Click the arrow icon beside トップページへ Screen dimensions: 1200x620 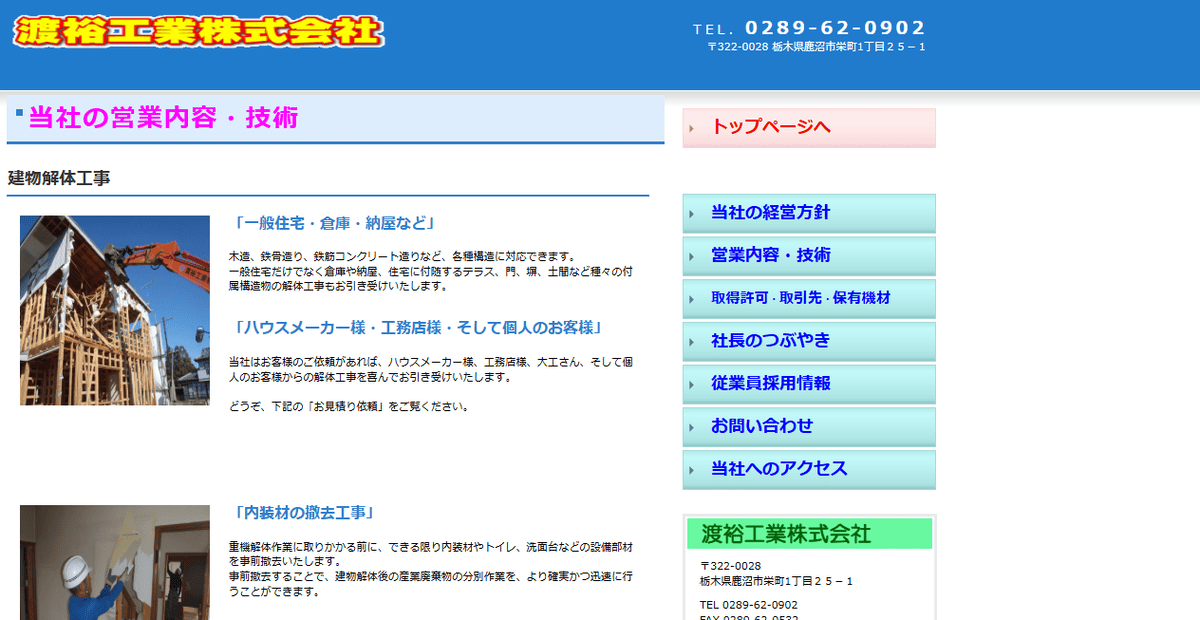click(692, 127)
